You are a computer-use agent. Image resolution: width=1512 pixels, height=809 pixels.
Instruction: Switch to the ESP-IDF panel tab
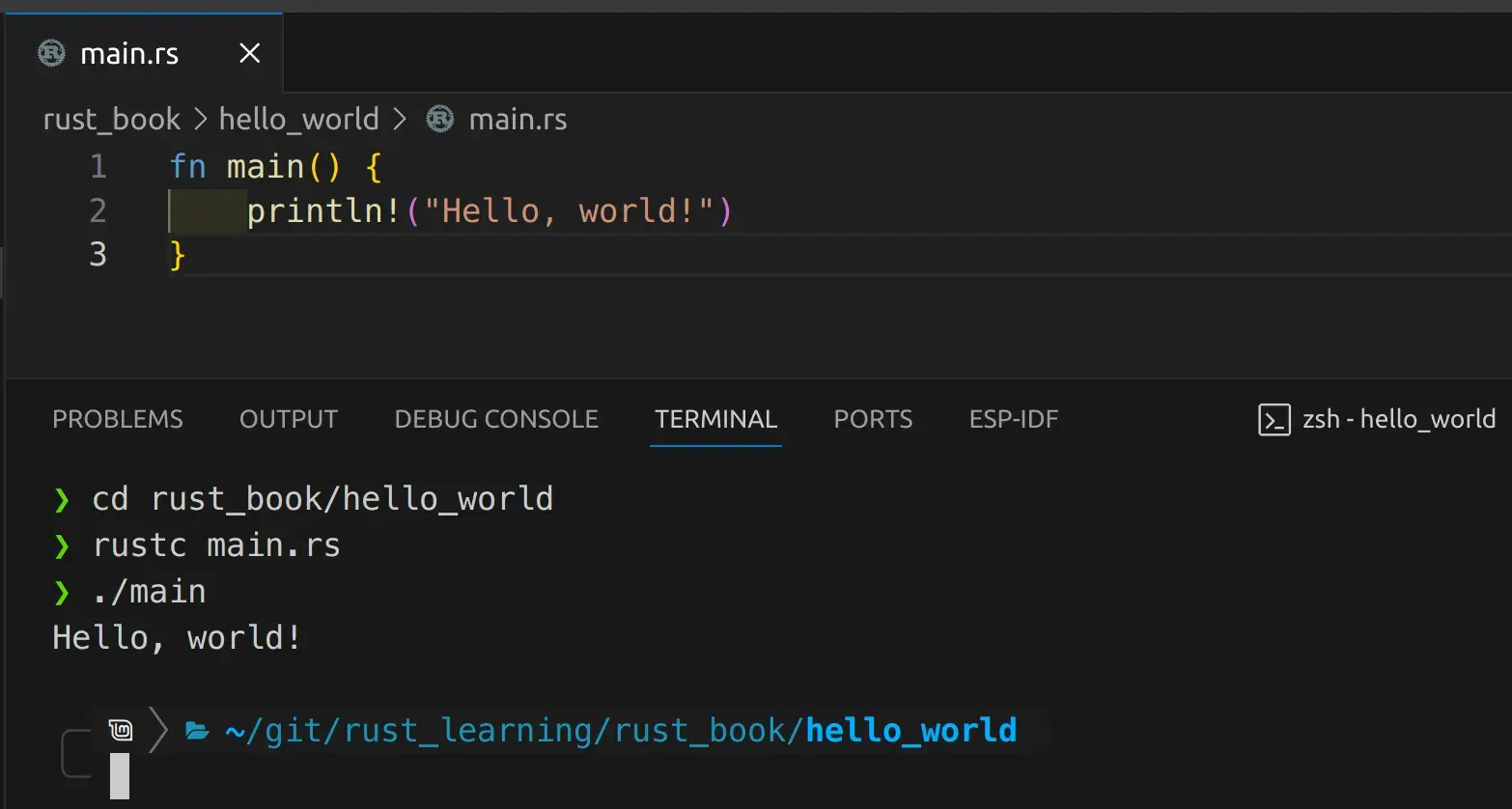1013,419
